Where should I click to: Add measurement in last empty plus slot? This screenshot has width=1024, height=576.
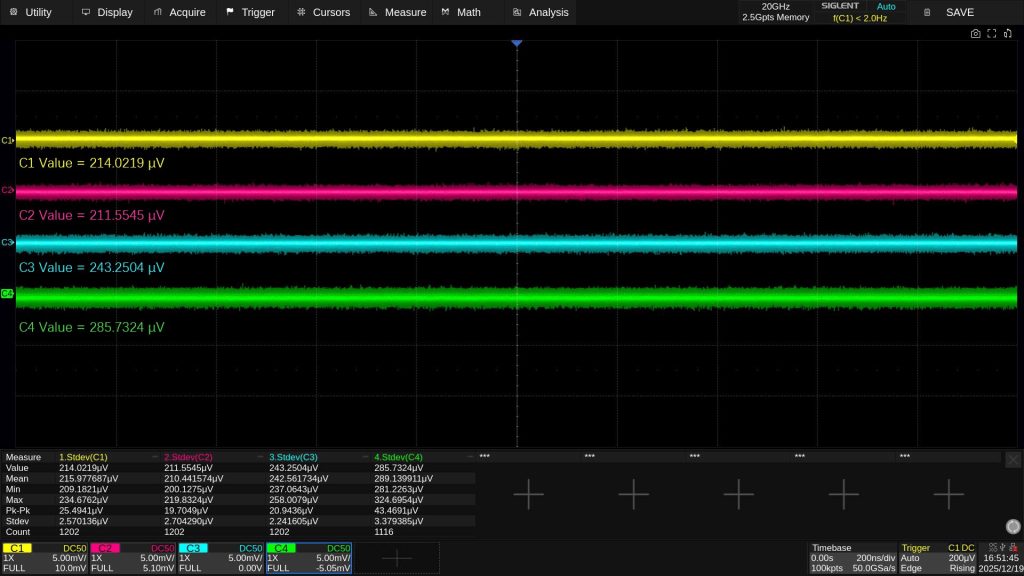click(949, 493)
